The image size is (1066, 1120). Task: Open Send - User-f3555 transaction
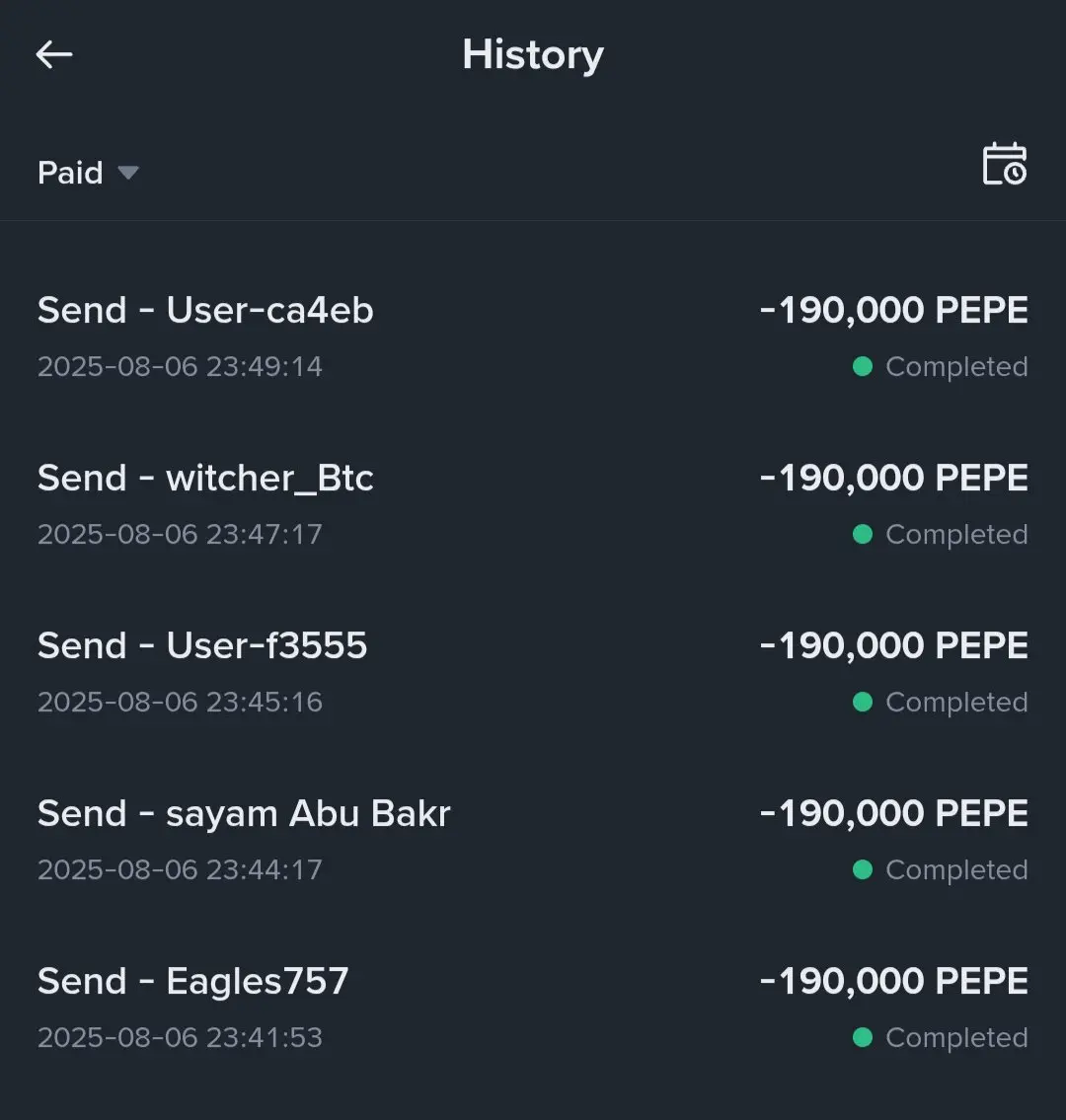[533, 672]
